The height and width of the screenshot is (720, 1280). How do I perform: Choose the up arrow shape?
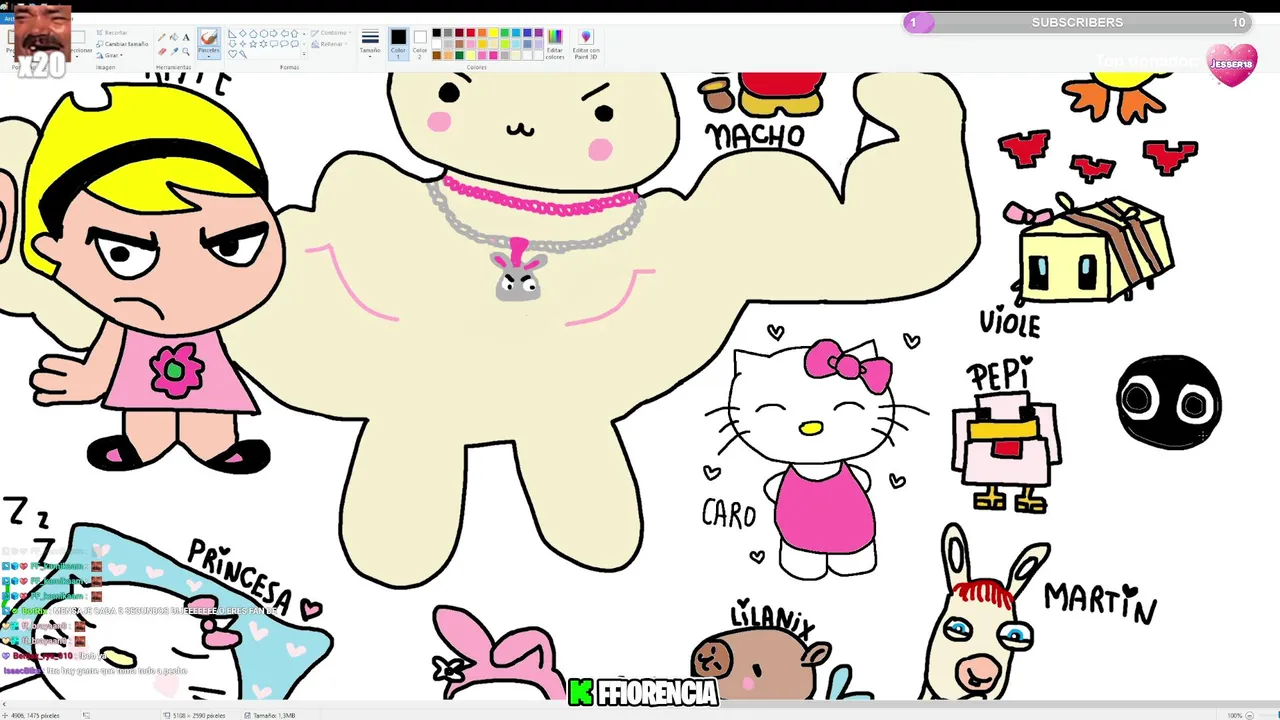pyautogui.click(x=294, y=33)
